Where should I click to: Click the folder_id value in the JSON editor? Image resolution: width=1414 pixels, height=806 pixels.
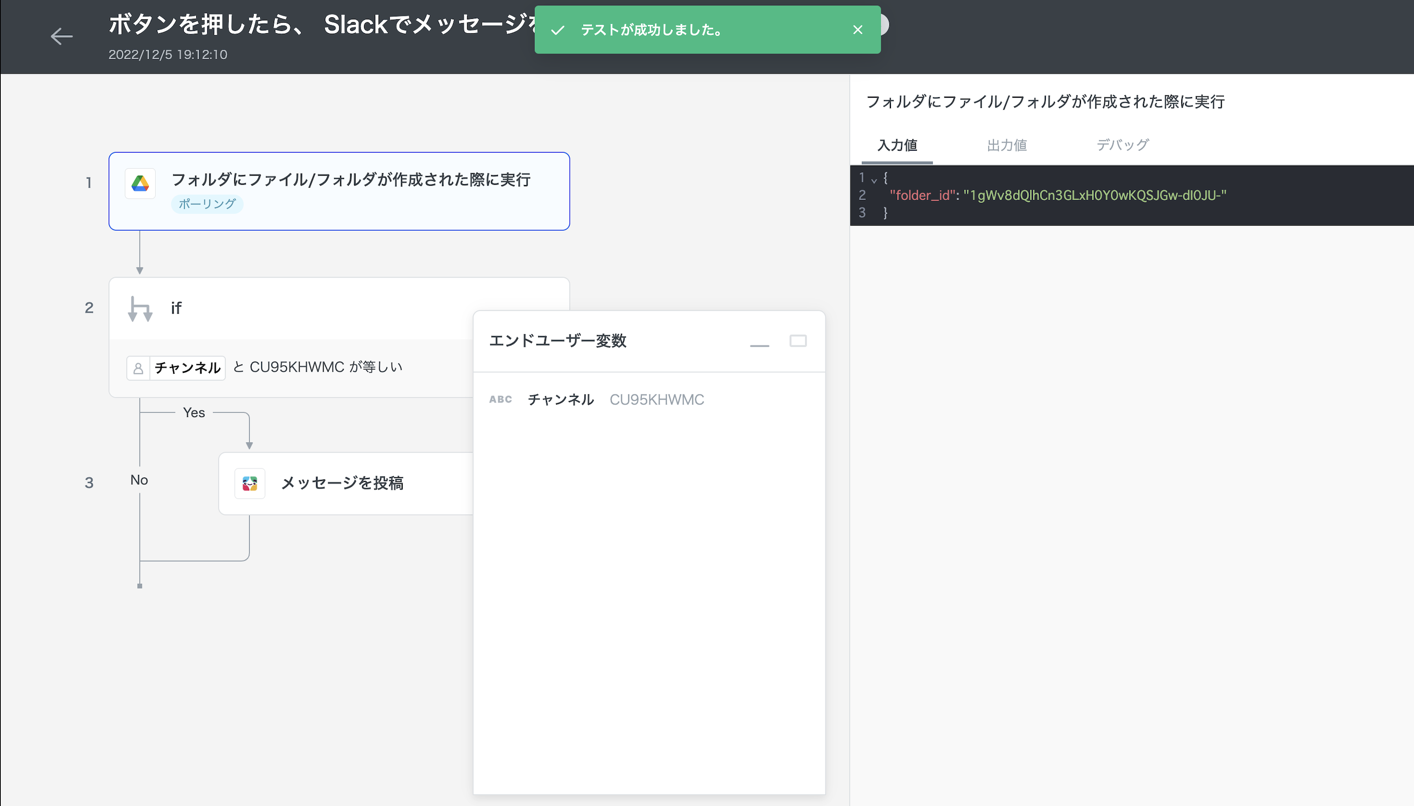1094,195
